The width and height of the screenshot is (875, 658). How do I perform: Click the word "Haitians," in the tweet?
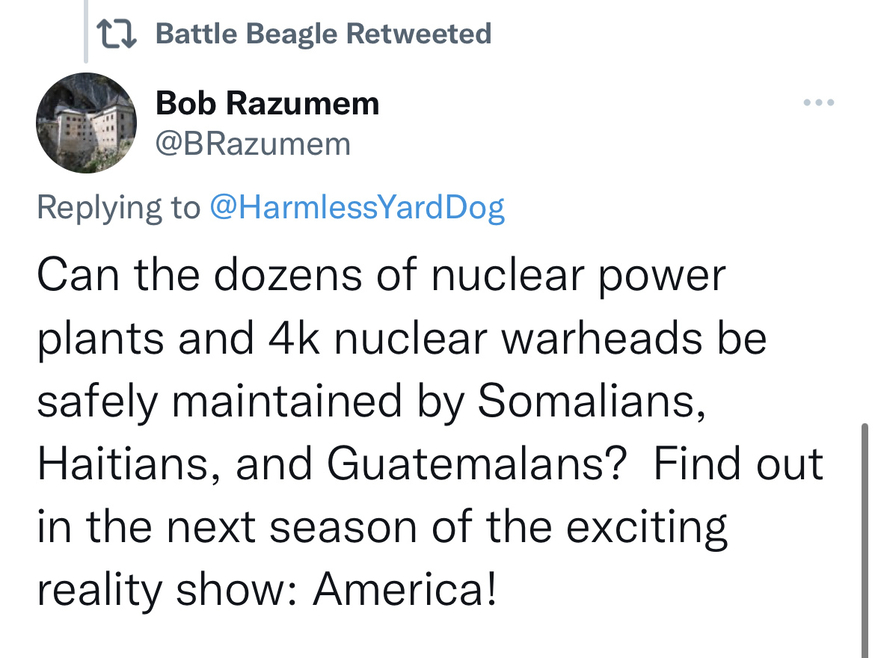tap(112, 464)
